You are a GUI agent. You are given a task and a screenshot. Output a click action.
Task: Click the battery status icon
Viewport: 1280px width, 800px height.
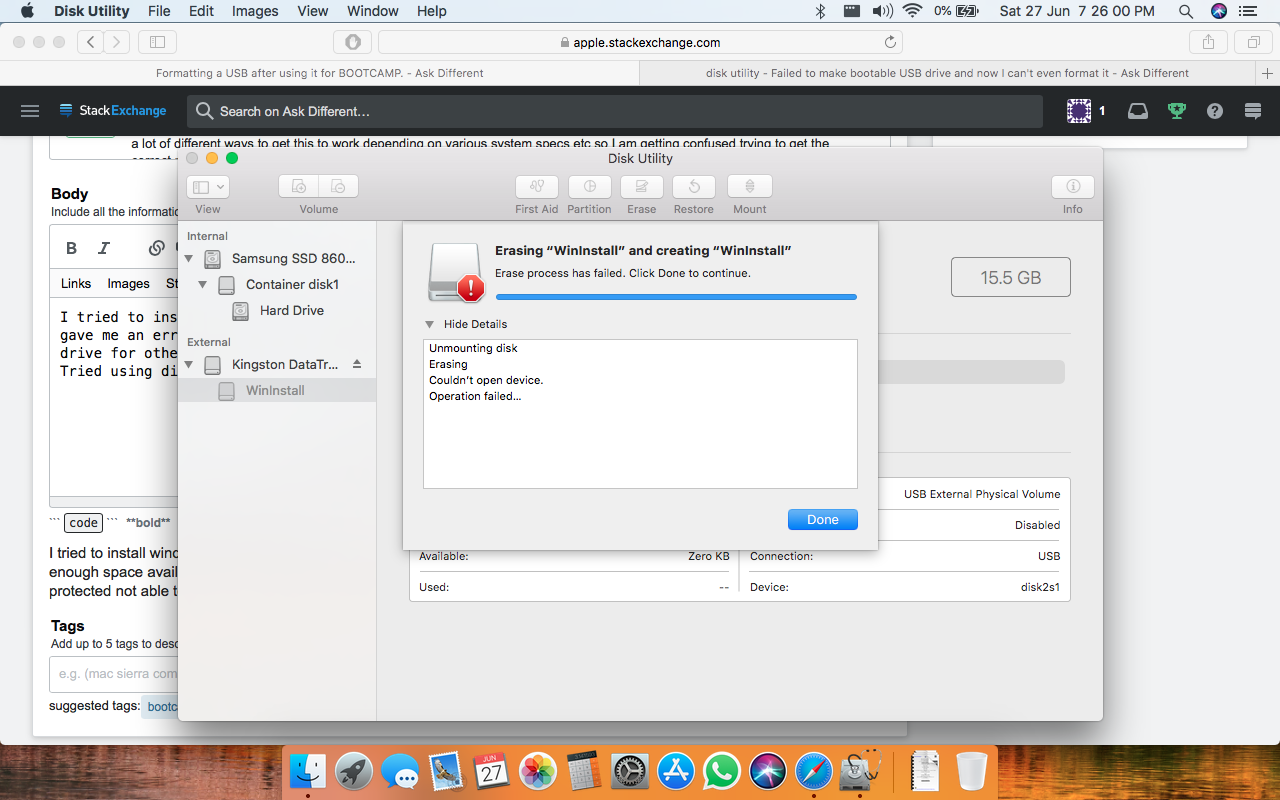pos(967,11)
